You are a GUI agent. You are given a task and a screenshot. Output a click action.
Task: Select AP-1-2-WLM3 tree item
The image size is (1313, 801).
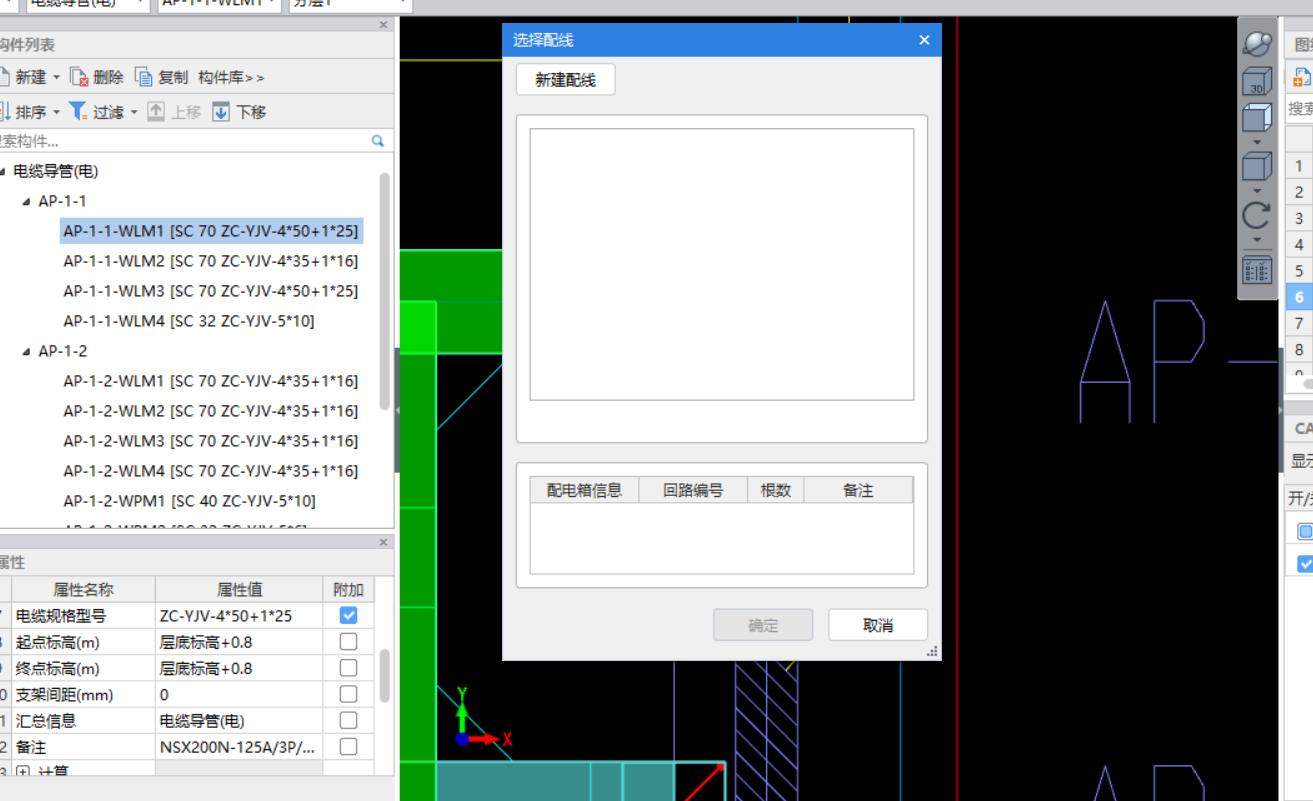(x=211, y=441)
